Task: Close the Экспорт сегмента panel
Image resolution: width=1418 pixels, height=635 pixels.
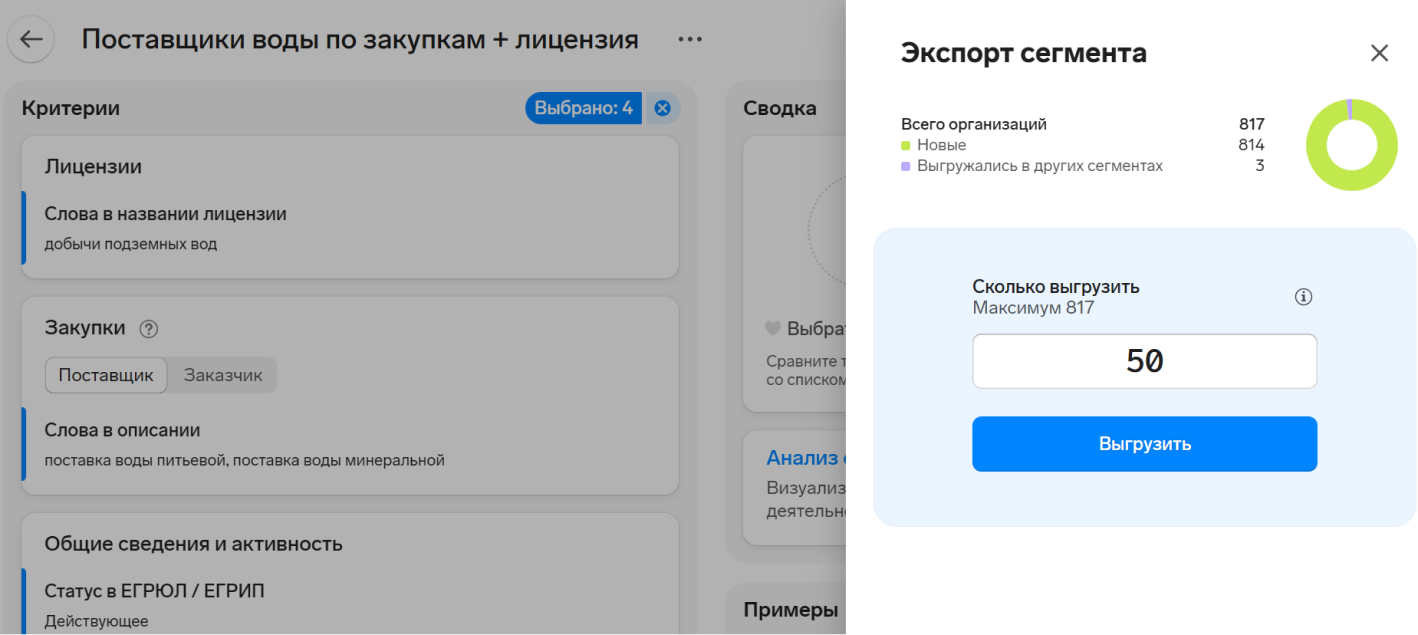Action: coord(1380,53)
